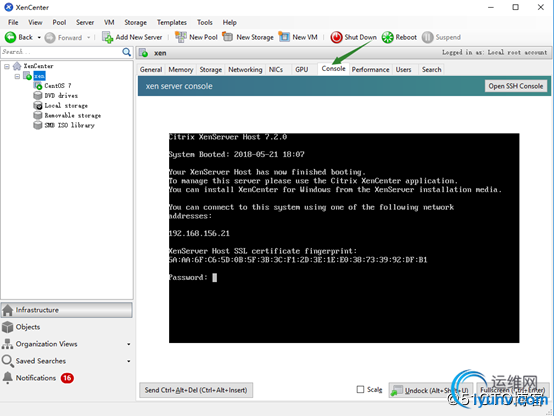This screenshot has width=554, height=416.
Task: Click the SMB ISO library disk icon
Action: (38, 125)
